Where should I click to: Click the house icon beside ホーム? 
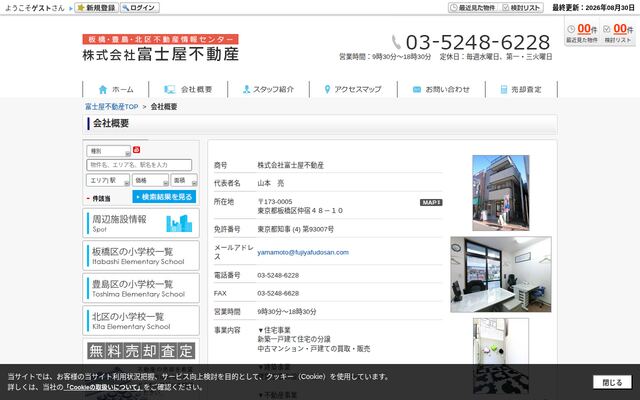[x=103, y=89]
